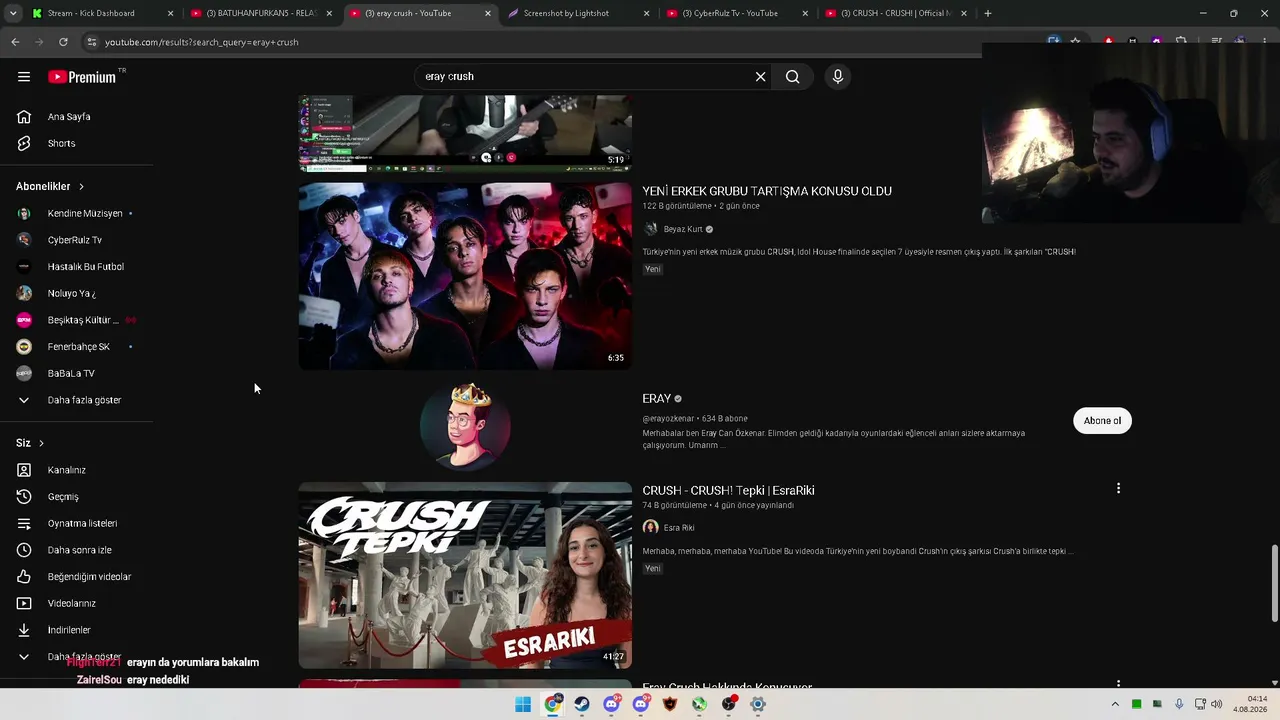1280x720 pixels.
Task: Open Windows Start menu
Action: tap(523, 704)
